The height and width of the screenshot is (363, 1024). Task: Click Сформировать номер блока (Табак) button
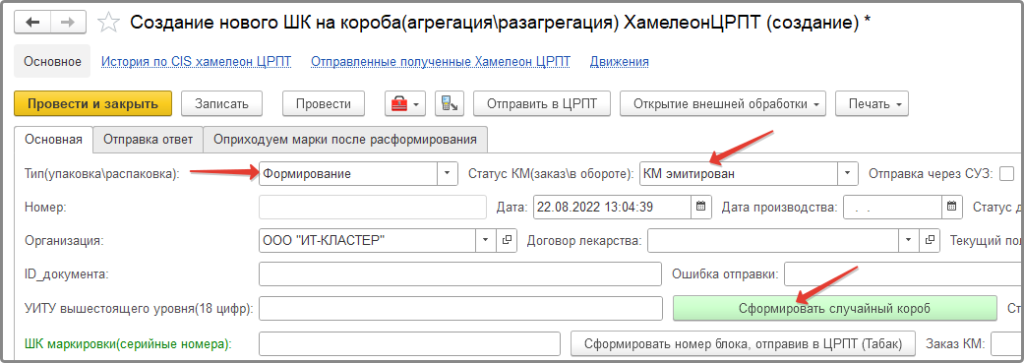coord(743,343)
